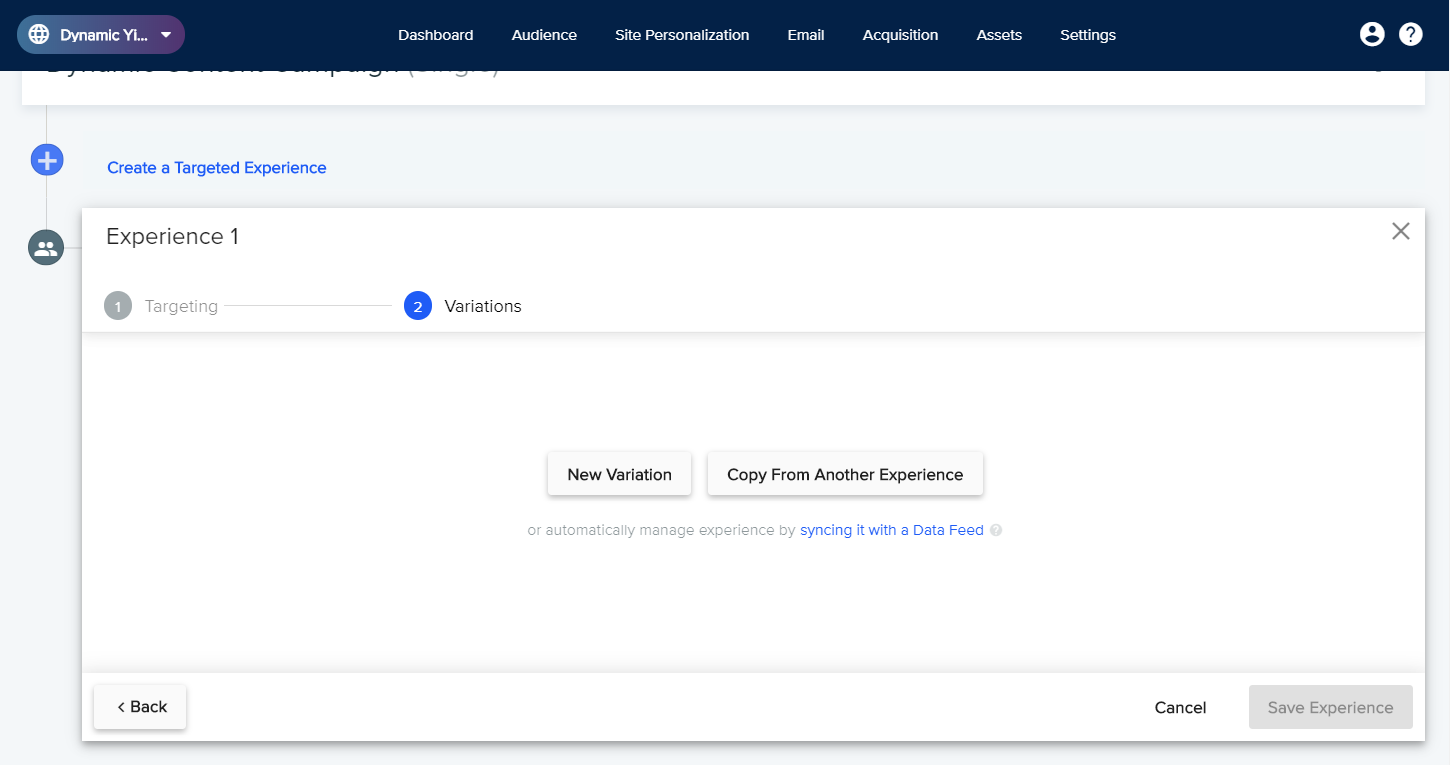Viewport: 1450px width, 765px height.
Task: Close the Experience 1 dialog with the X
Action: [1400, 230]
